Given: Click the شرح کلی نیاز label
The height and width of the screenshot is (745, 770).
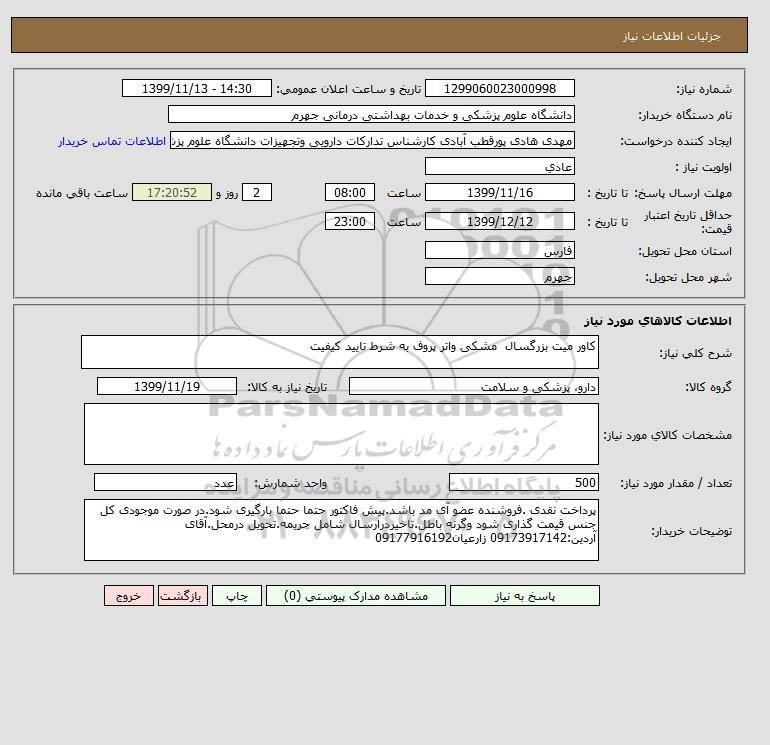Looking at the screenshot, I should [695, 353].
